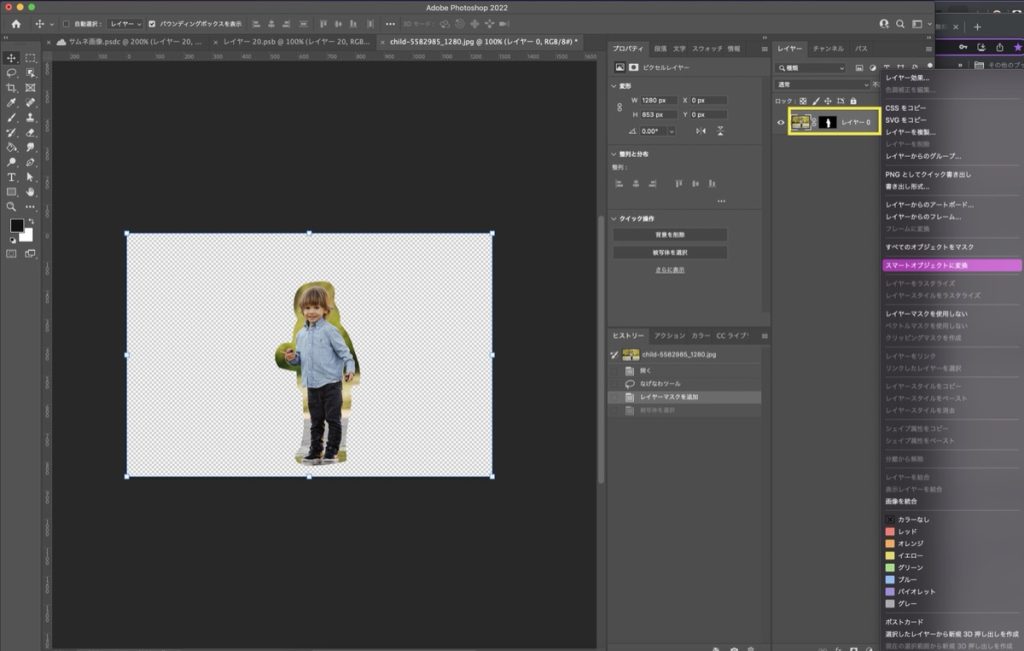This screenshot has height=651, width=1024.
Task: Flip vertically in the Properties panel
Action: [x=720, y=131]
